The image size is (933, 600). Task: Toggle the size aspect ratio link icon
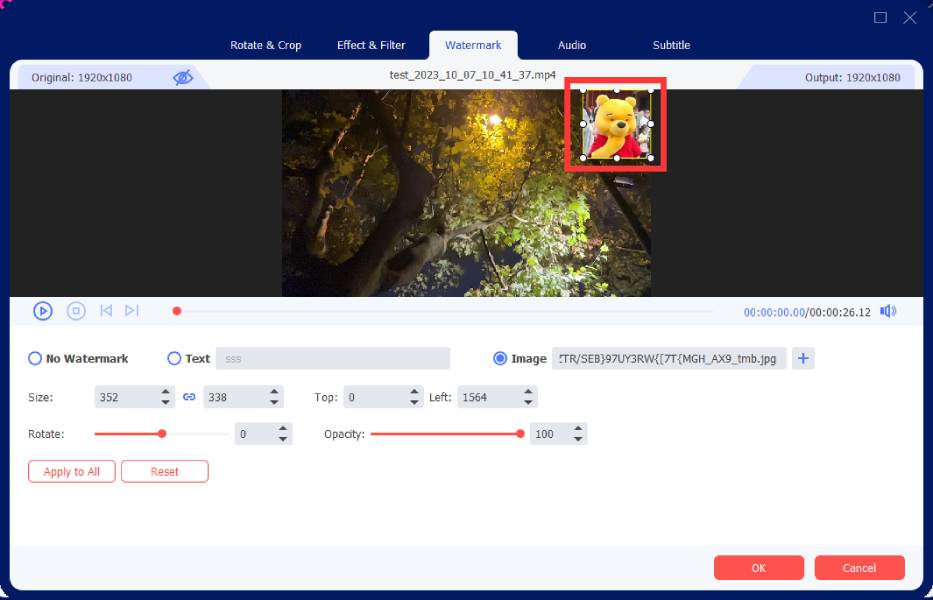click(189, 397)
